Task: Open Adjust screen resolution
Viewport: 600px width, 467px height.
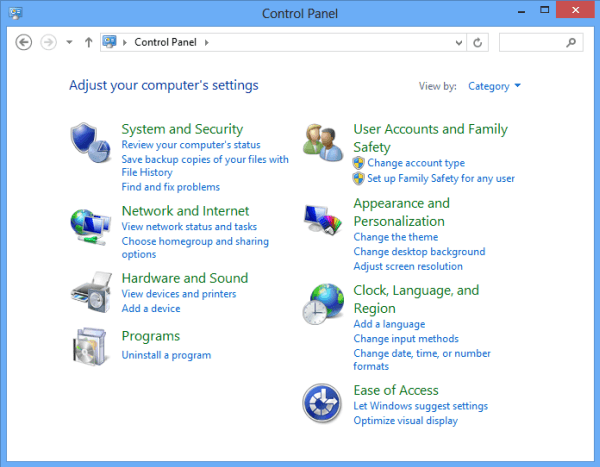Action: pos(408,266)
